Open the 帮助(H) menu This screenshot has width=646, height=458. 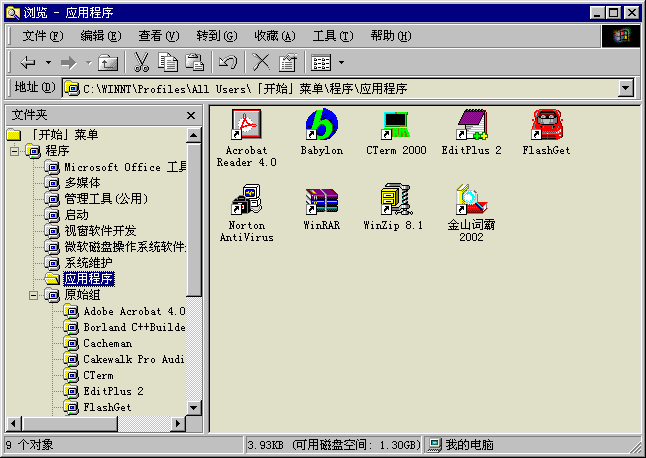[391, 36]
